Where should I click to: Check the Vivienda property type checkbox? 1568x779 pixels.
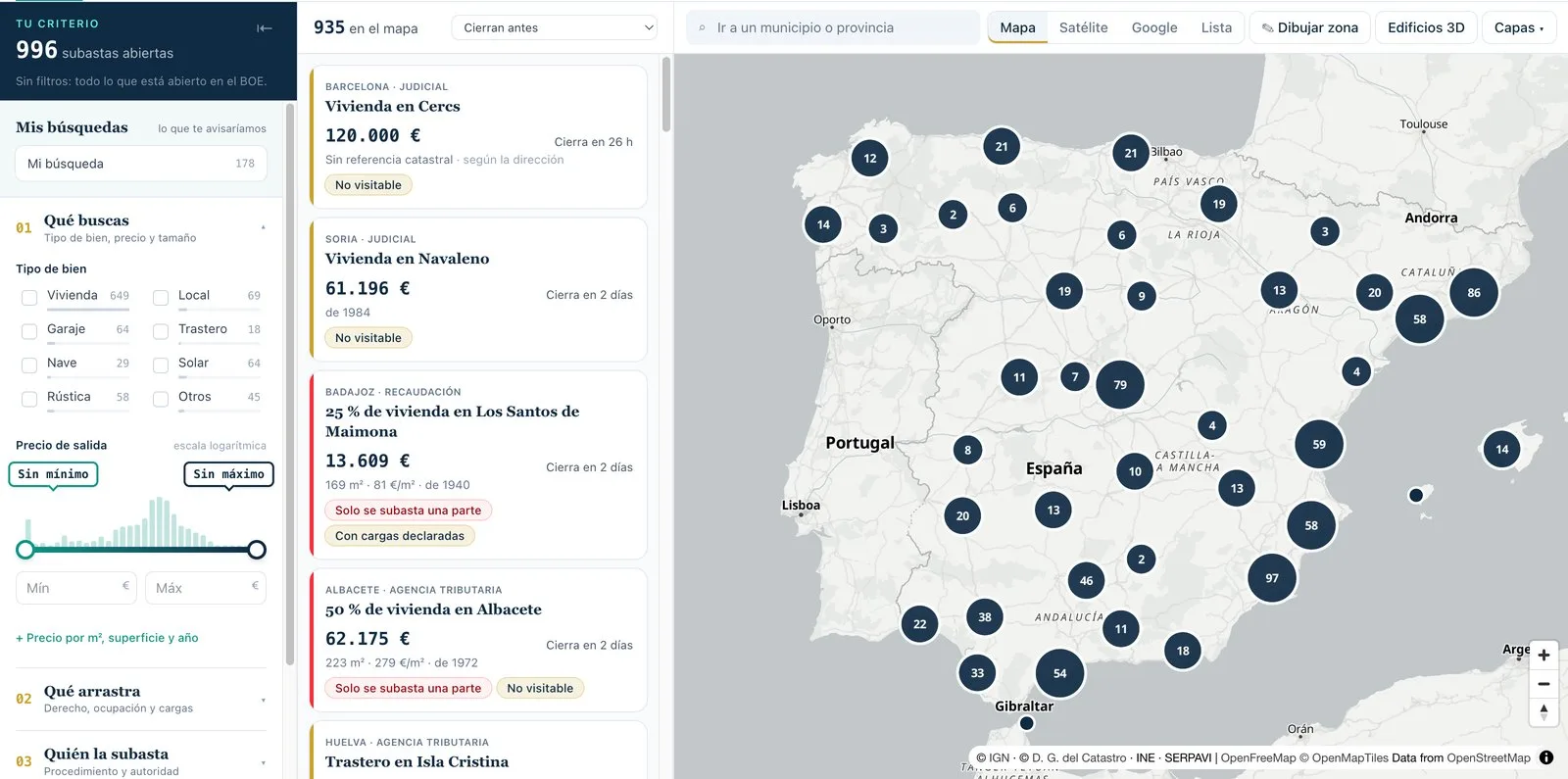(29, 297)
